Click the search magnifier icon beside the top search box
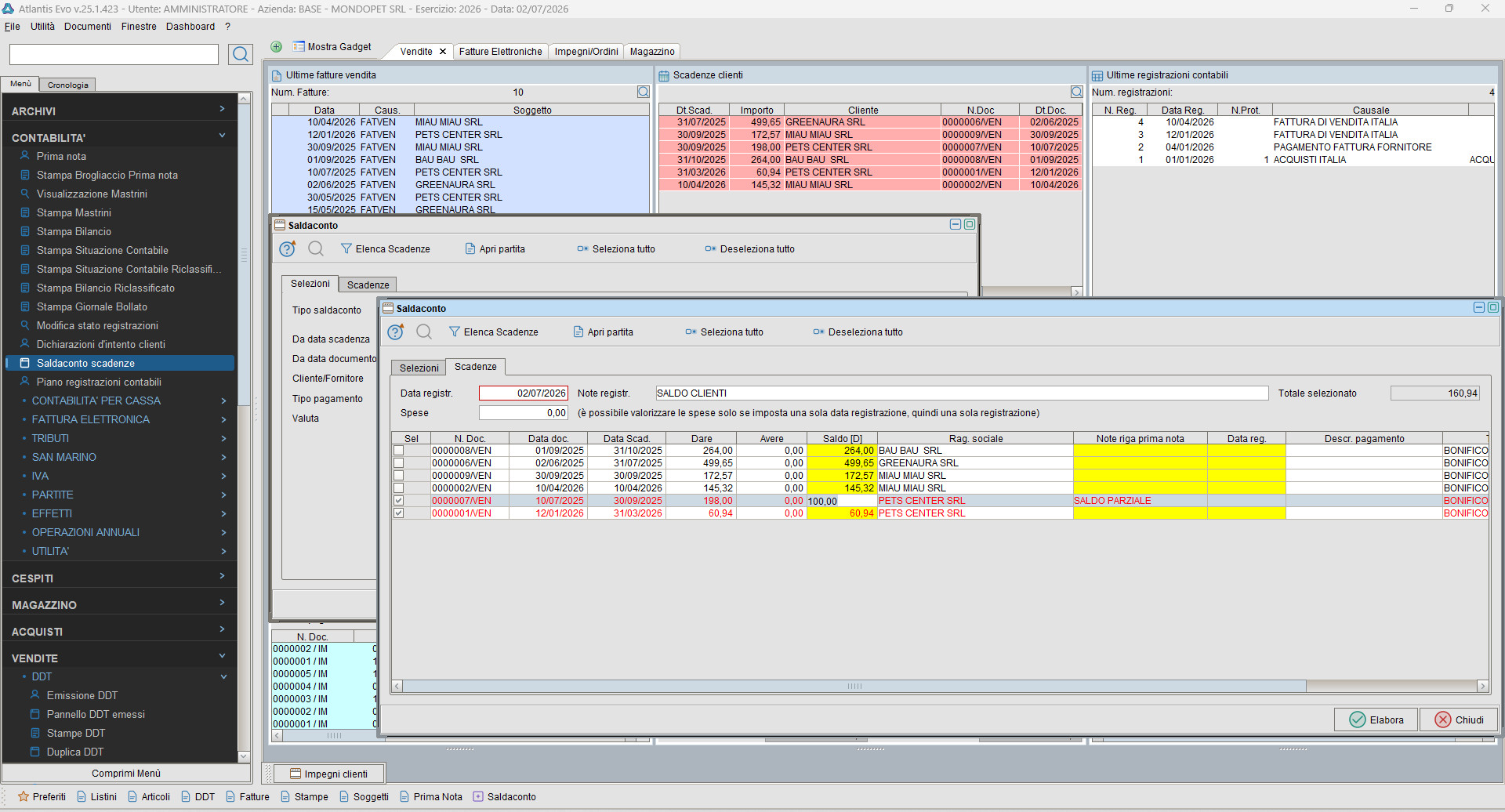 coord(241,54)
